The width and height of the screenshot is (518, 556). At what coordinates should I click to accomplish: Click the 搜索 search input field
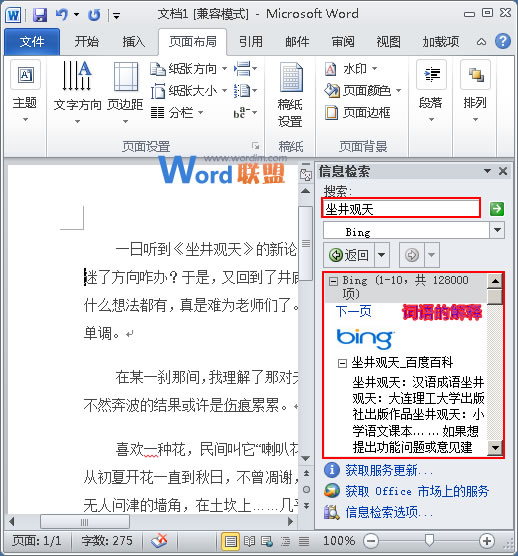pyautogui.click(x=401, y=208)
